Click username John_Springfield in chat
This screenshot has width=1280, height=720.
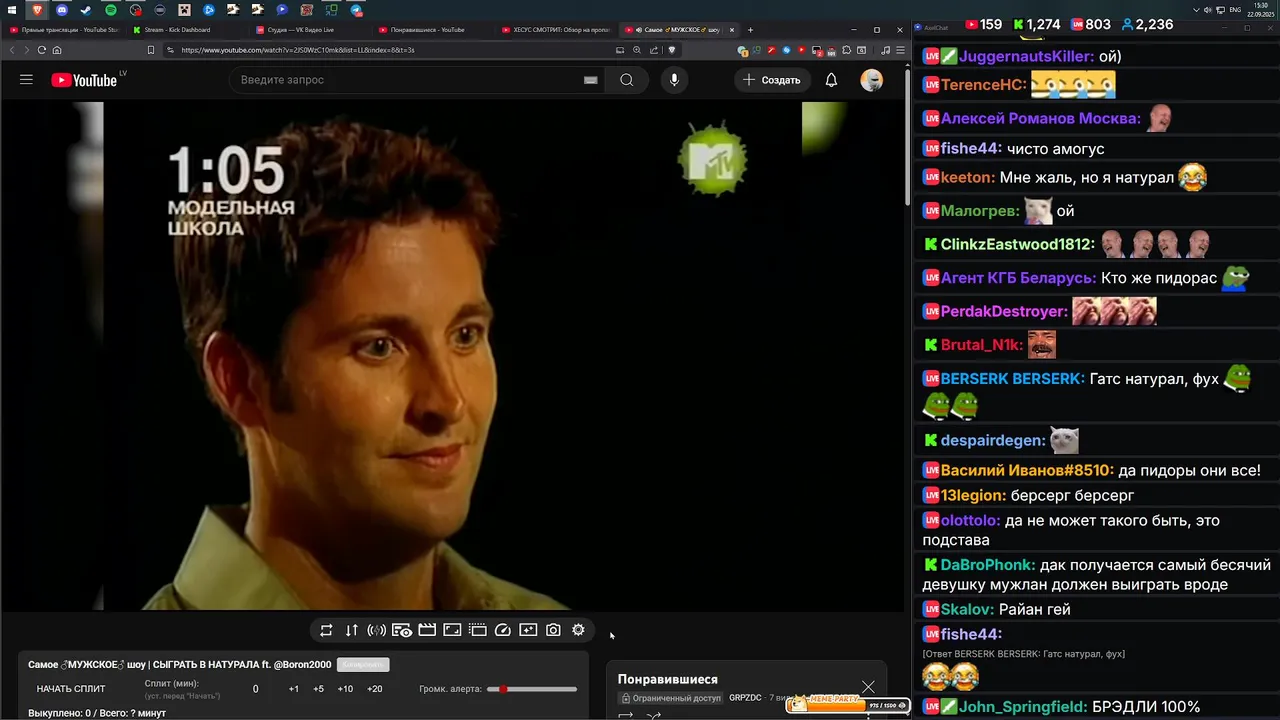[1022, 706]
